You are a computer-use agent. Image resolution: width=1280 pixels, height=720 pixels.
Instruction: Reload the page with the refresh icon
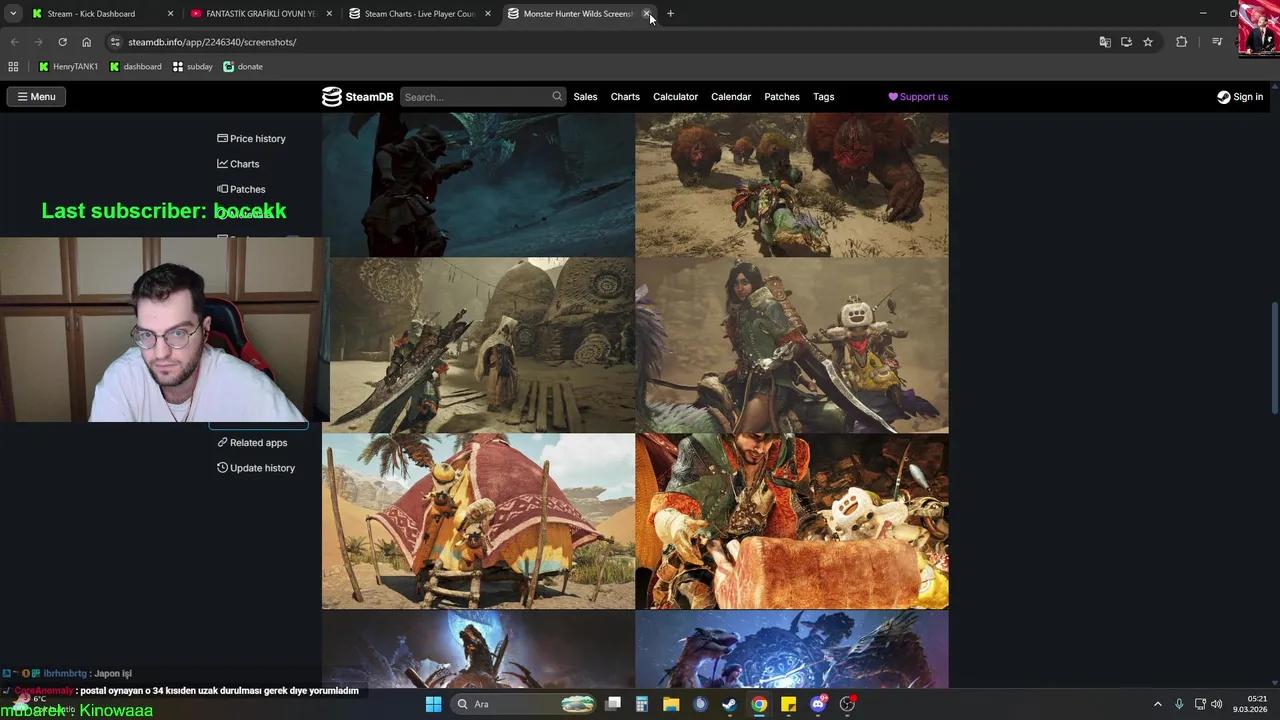62,42
